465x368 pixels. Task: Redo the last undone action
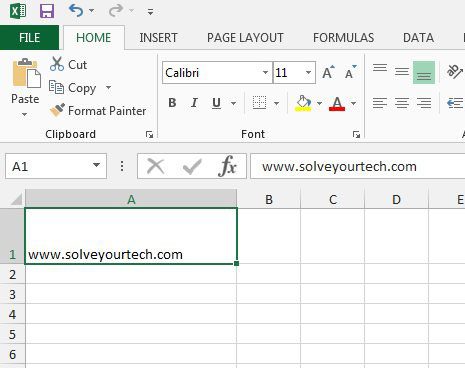(116, 11)
